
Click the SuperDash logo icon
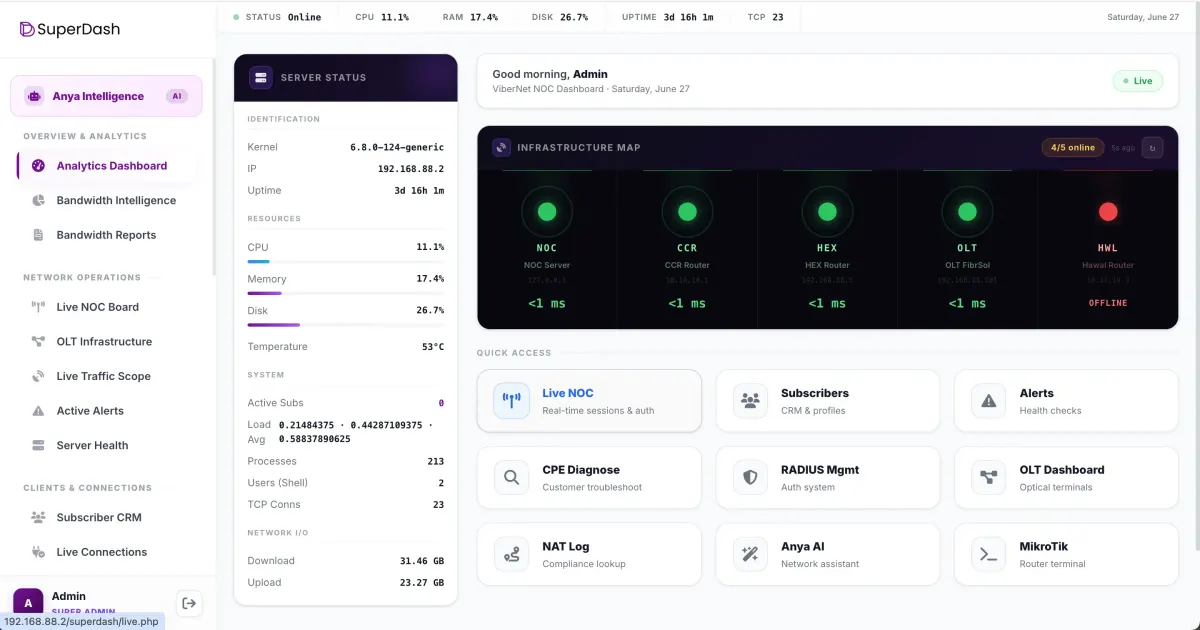tap(28, 29)
